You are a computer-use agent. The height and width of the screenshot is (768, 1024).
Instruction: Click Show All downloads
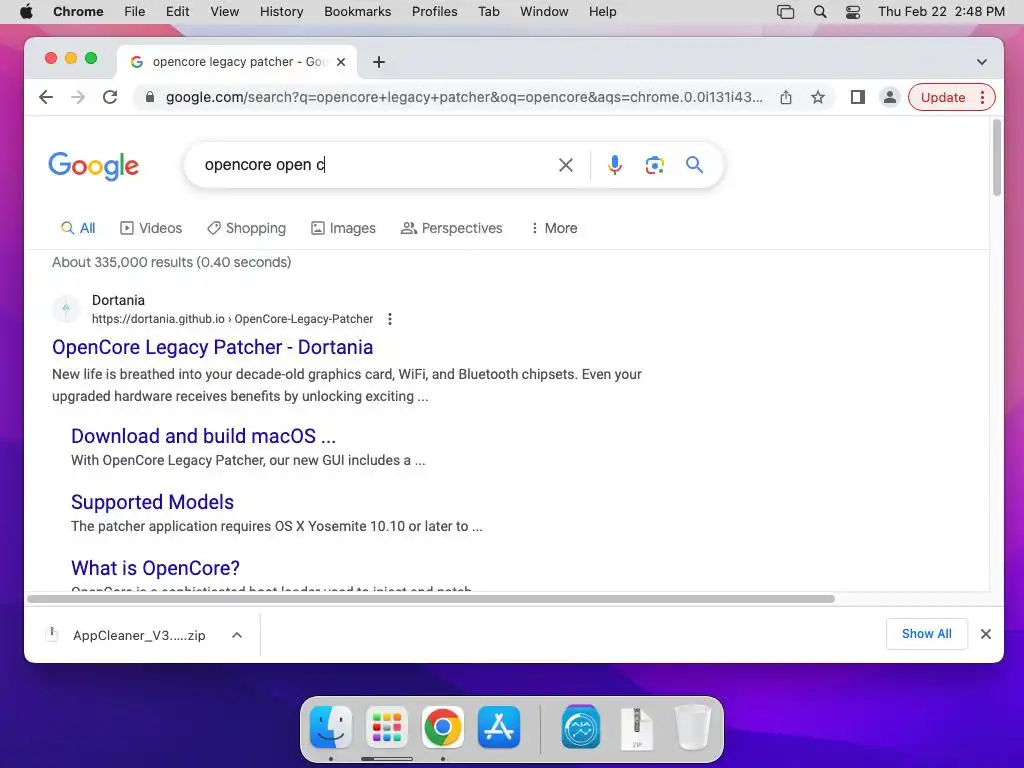click(x=926, y=633)
